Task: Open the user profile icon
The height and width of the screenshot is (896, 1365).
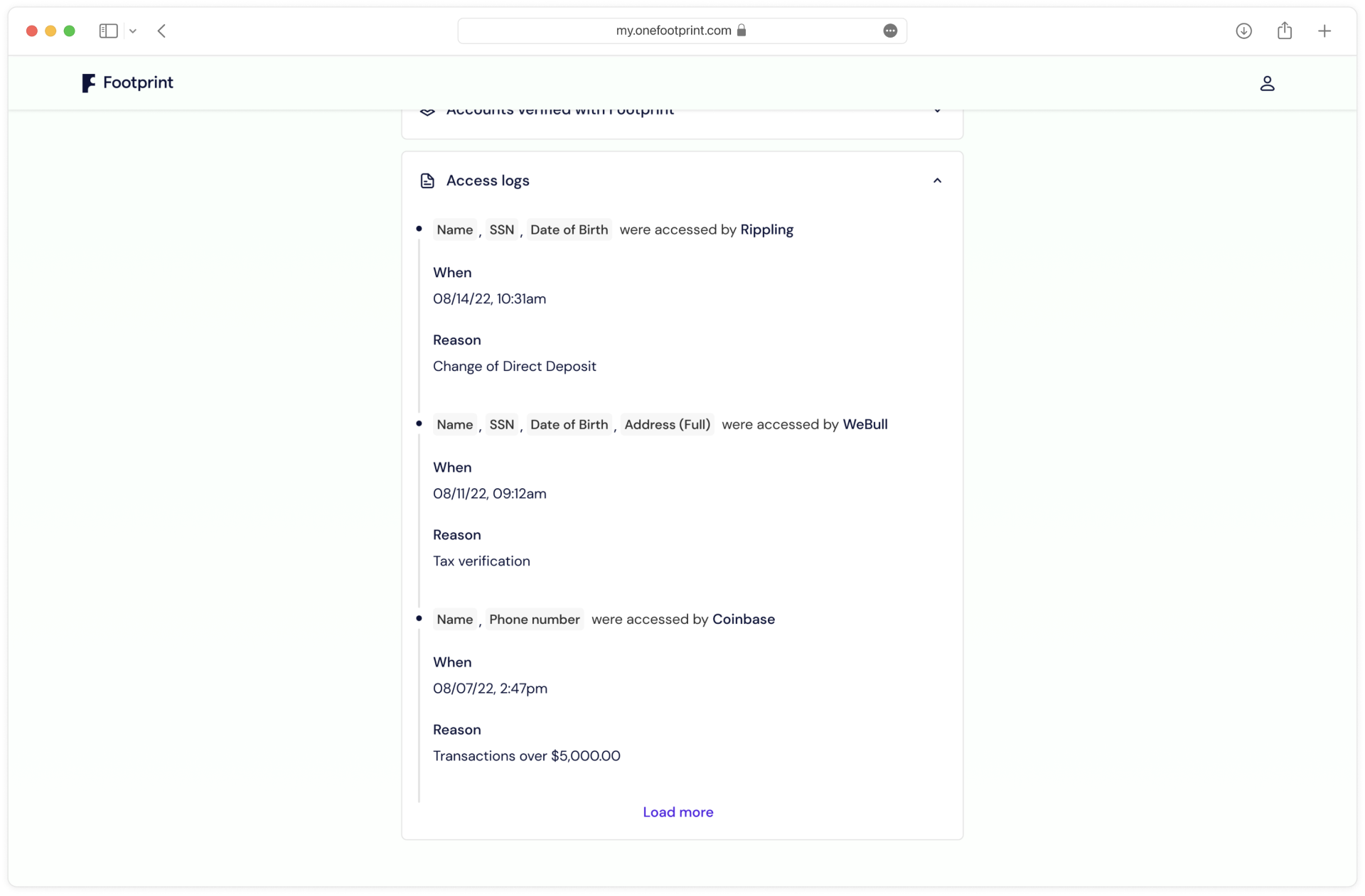Action: tap(1267, 83)
